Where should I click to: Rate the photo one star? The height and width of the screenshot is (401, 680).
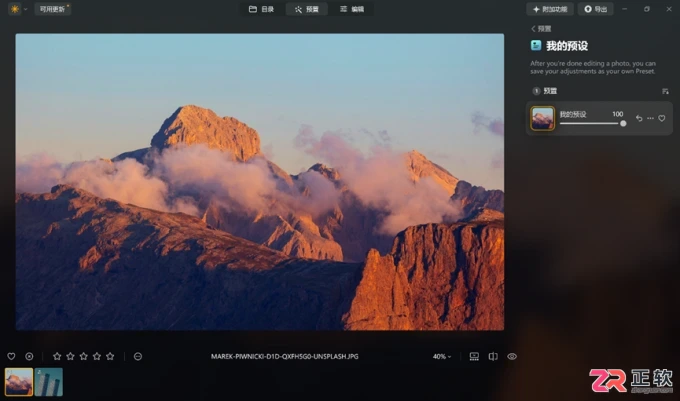(57, 356)
